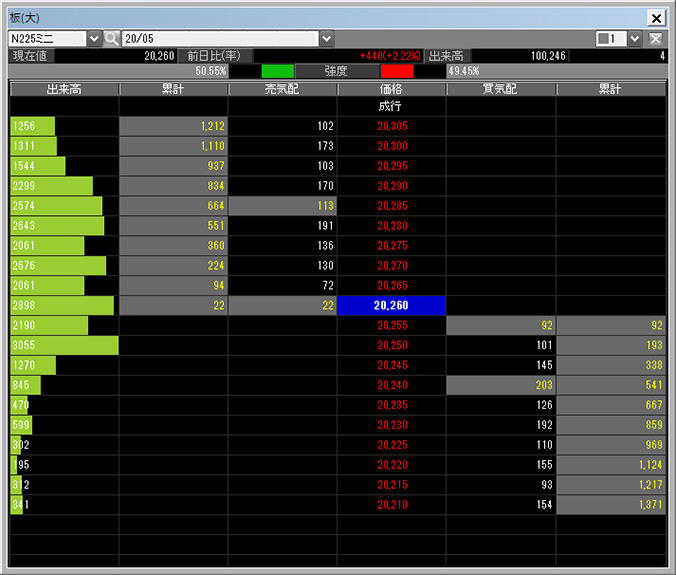
Task: Select price 20,255
Action: [392, 325]
